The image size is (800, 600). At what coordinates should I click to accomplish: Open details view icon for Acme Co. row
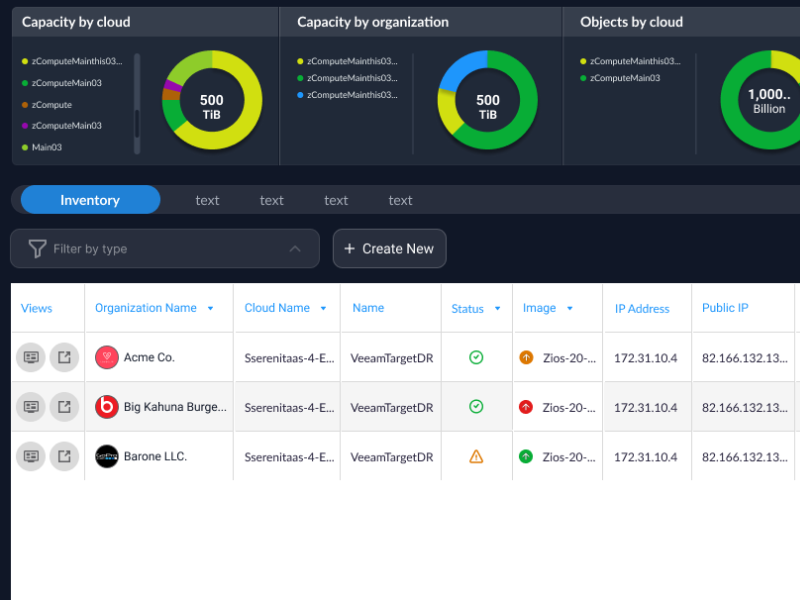[31, 357]
